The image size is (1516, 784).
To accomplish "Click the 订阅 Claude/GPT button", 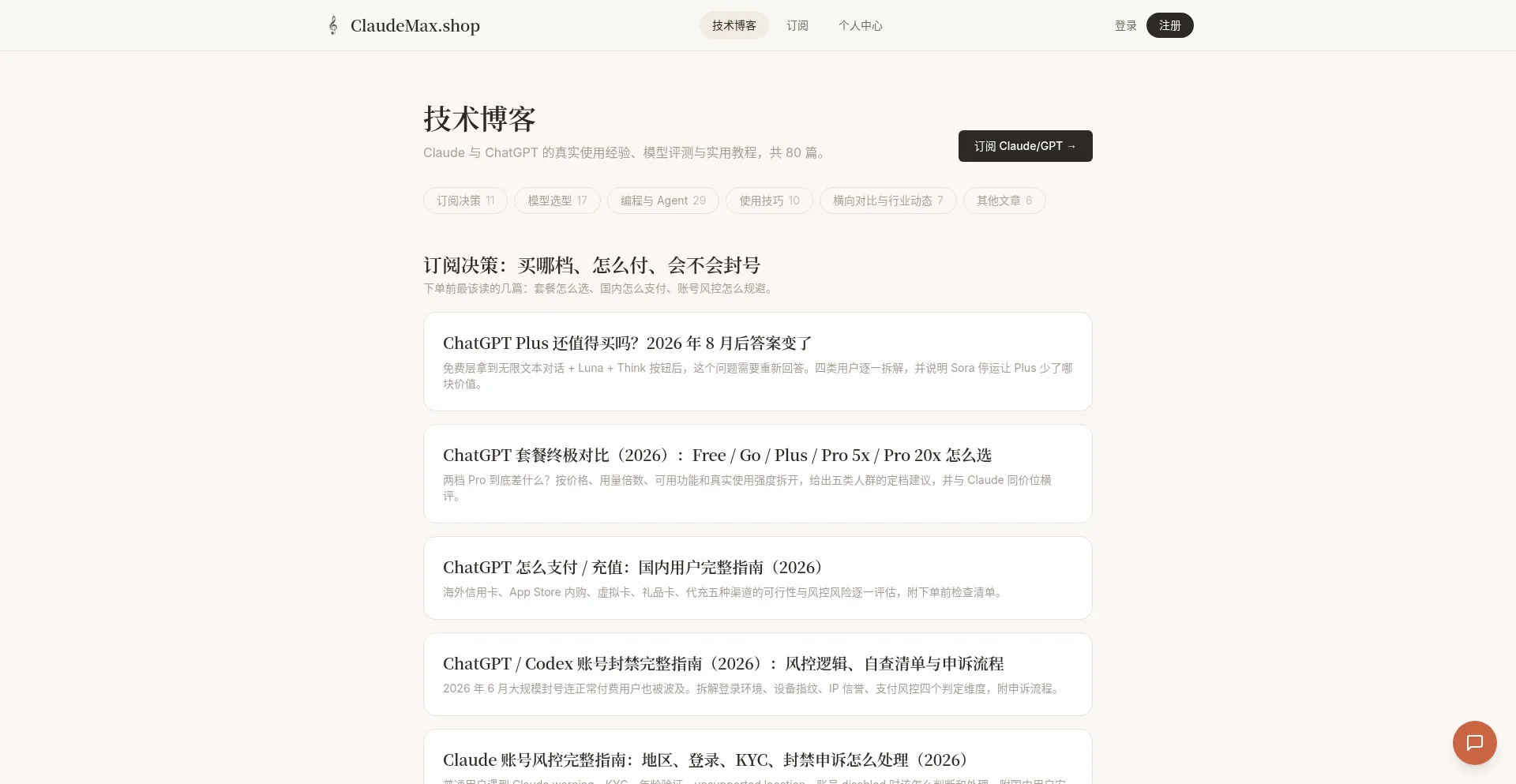I will (x=1025, y=146).
